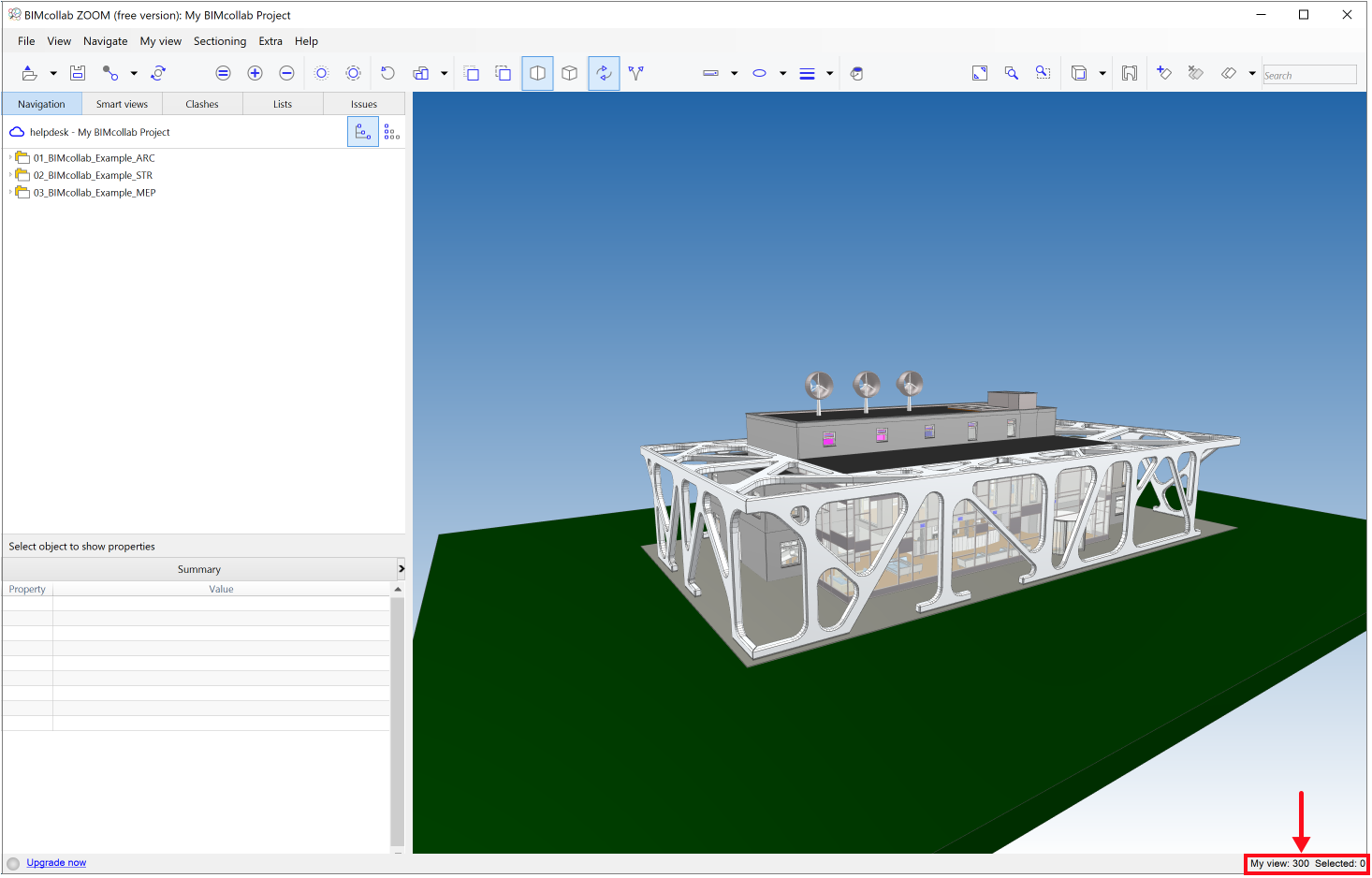Image resolution: width=1372 pixels, height=878 pixels.
Task: Click the three blue lines icon
Action: pyautogui.click(x=807, y=74)
